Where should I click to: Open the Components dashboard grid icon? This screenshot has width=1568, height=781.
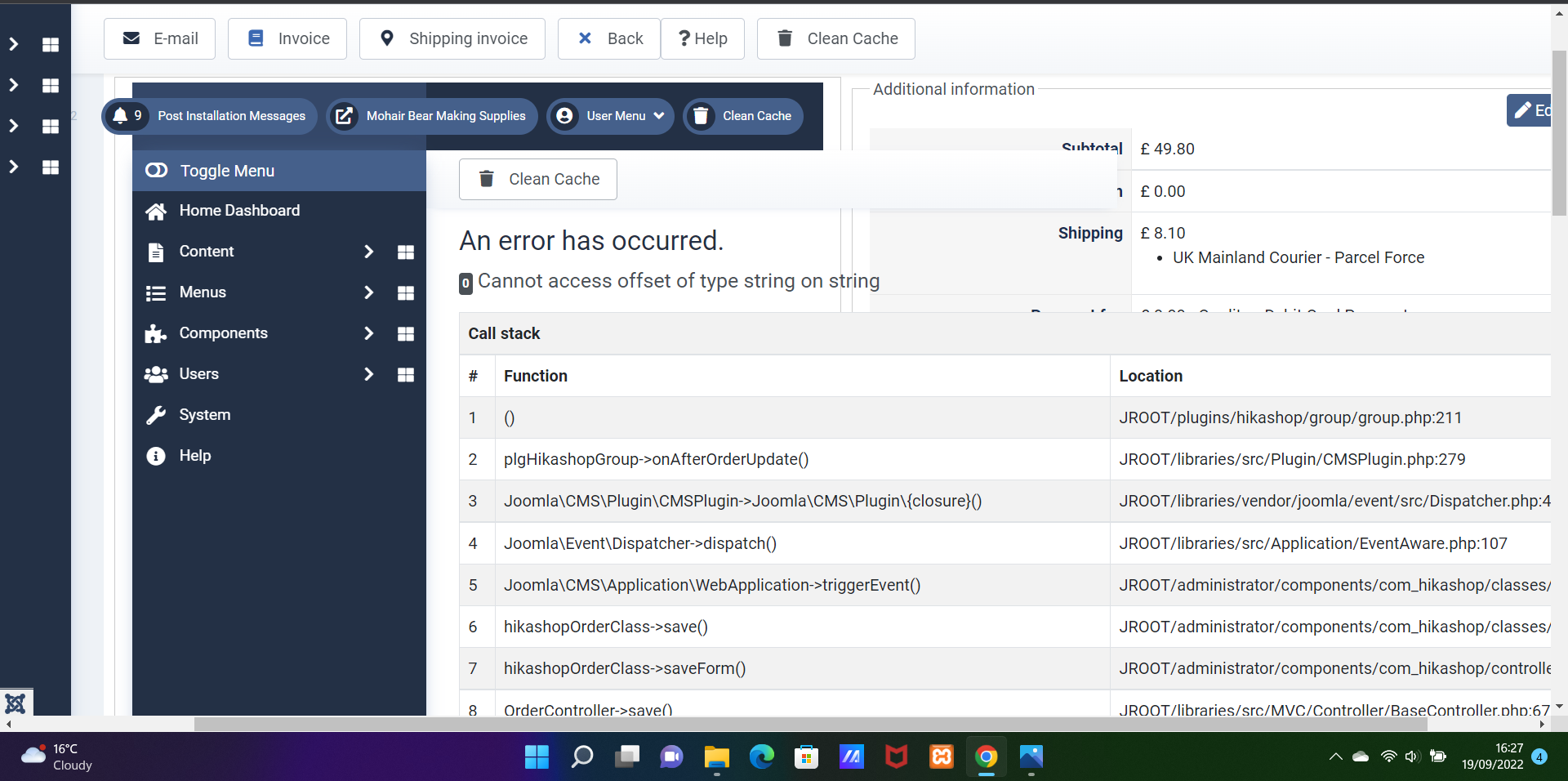point(406,334)
